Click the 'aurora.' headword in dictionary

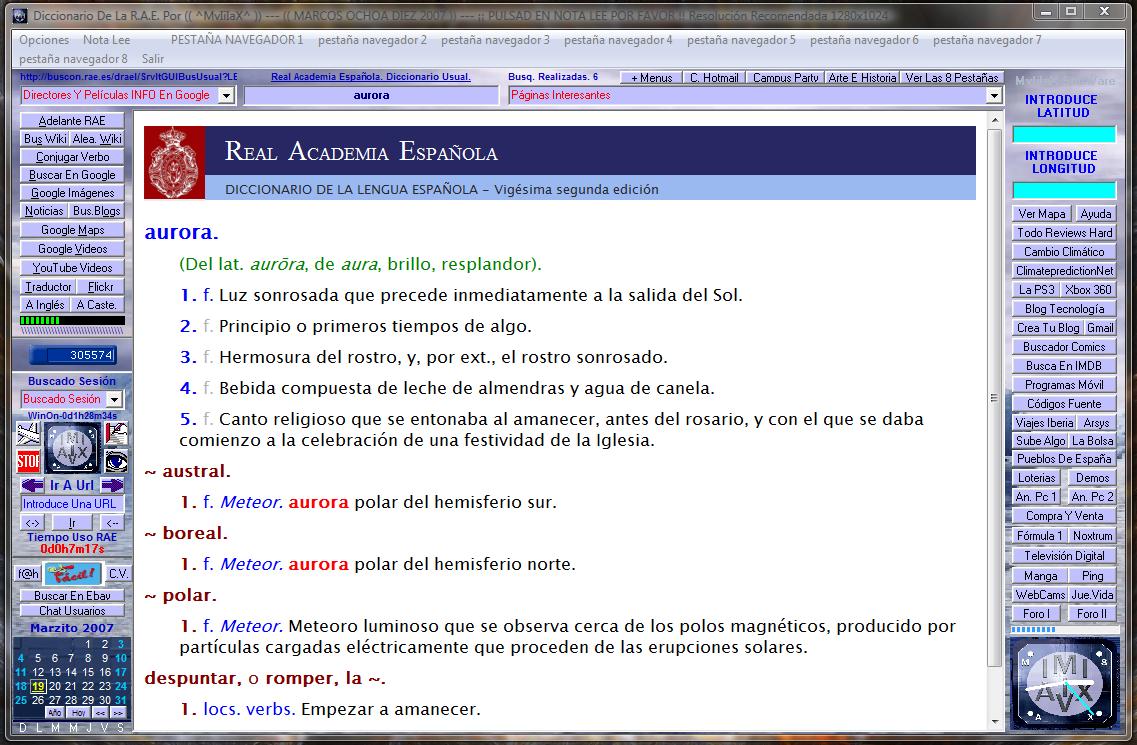[x=181, y=232]
